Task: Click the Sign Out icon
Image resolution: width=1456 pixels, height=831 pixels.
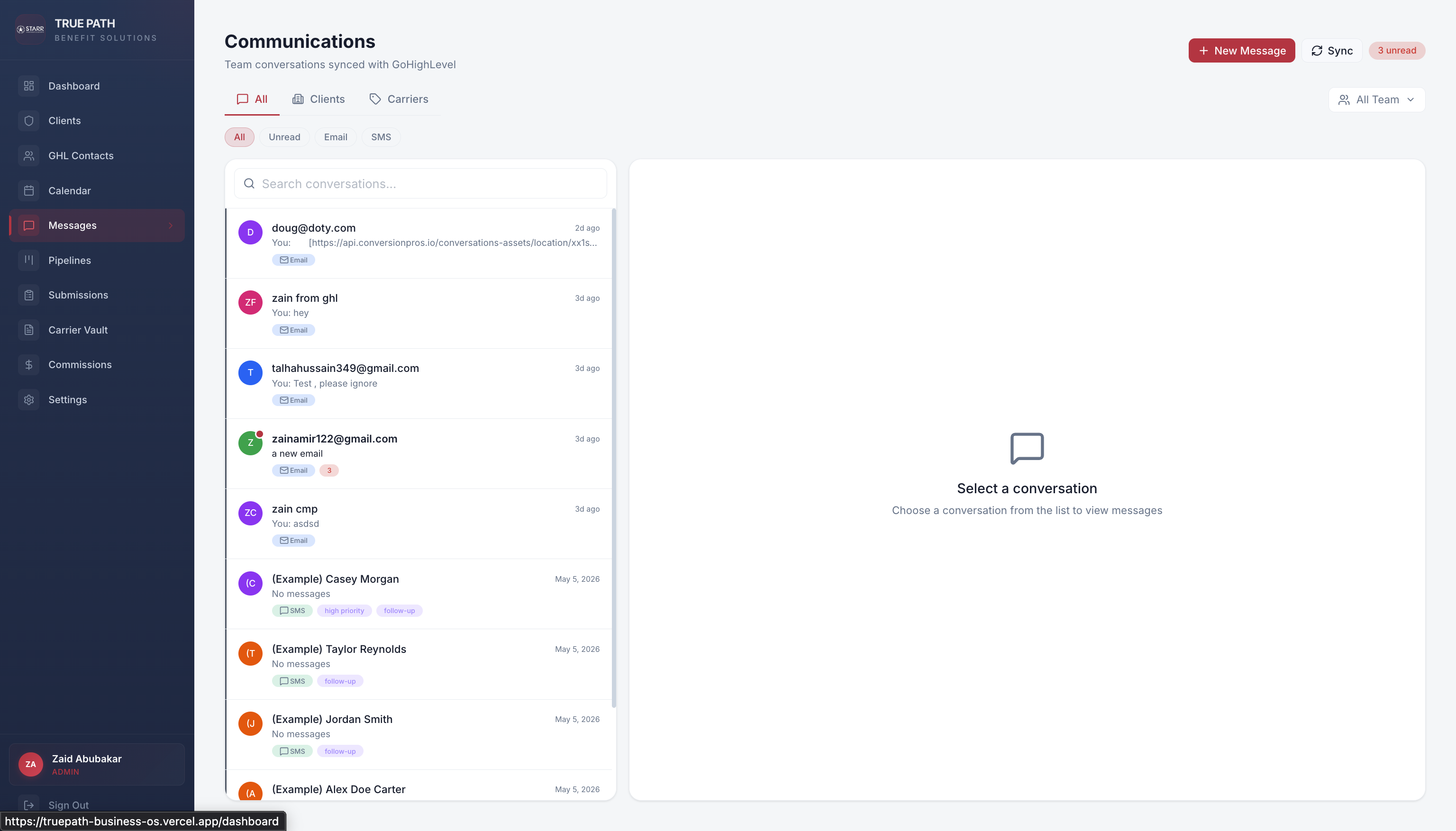Action: click(x=28, y=805)
